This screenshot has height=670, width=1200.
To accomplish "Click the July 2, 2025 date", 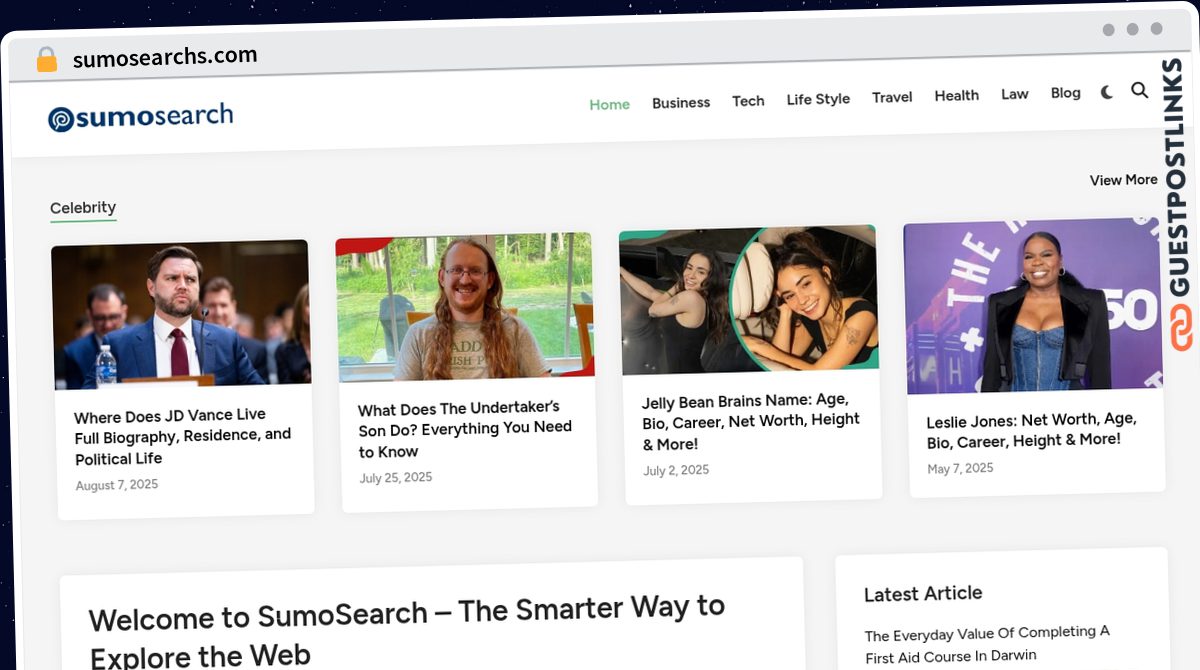I will tap(676, 470).
